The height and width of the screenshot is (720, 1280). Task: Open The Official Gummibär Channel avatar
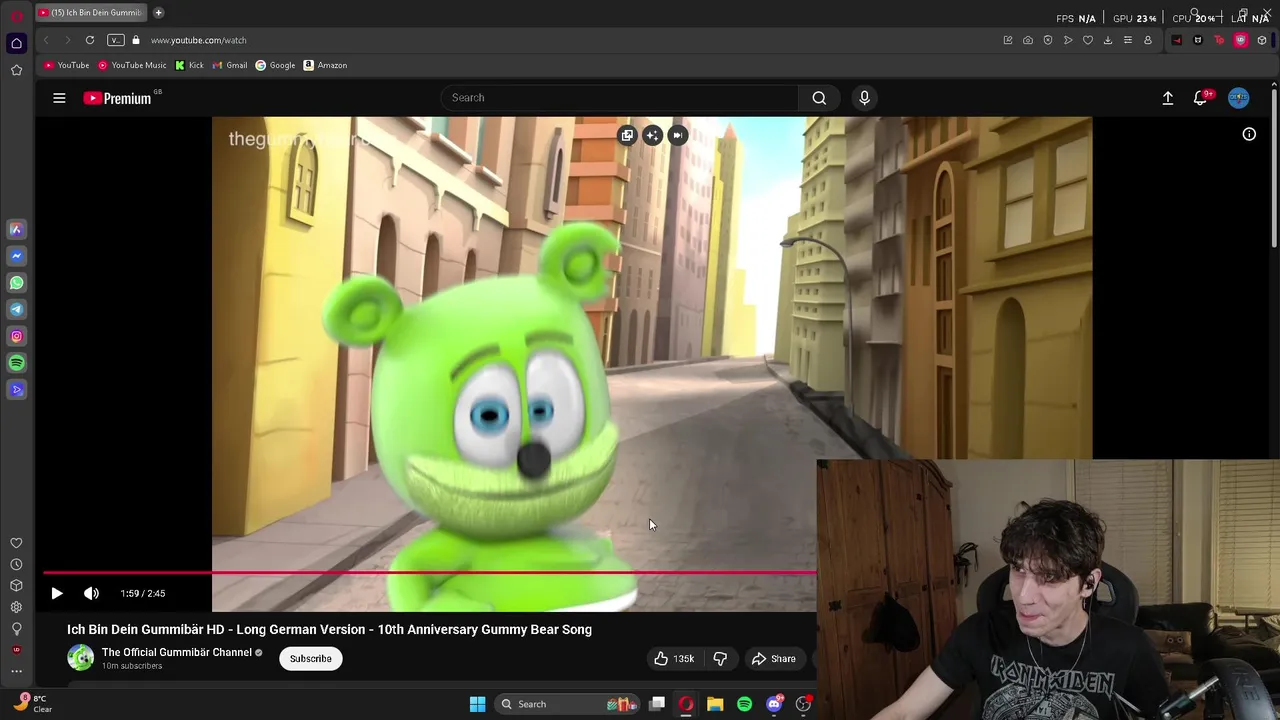(x=81, y=658)
